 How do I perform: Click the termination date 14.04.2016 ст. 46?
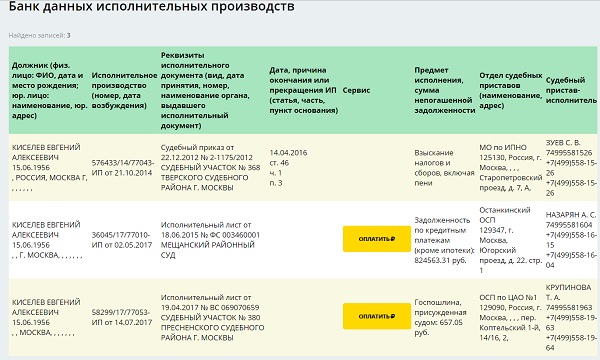coord(288,168)
